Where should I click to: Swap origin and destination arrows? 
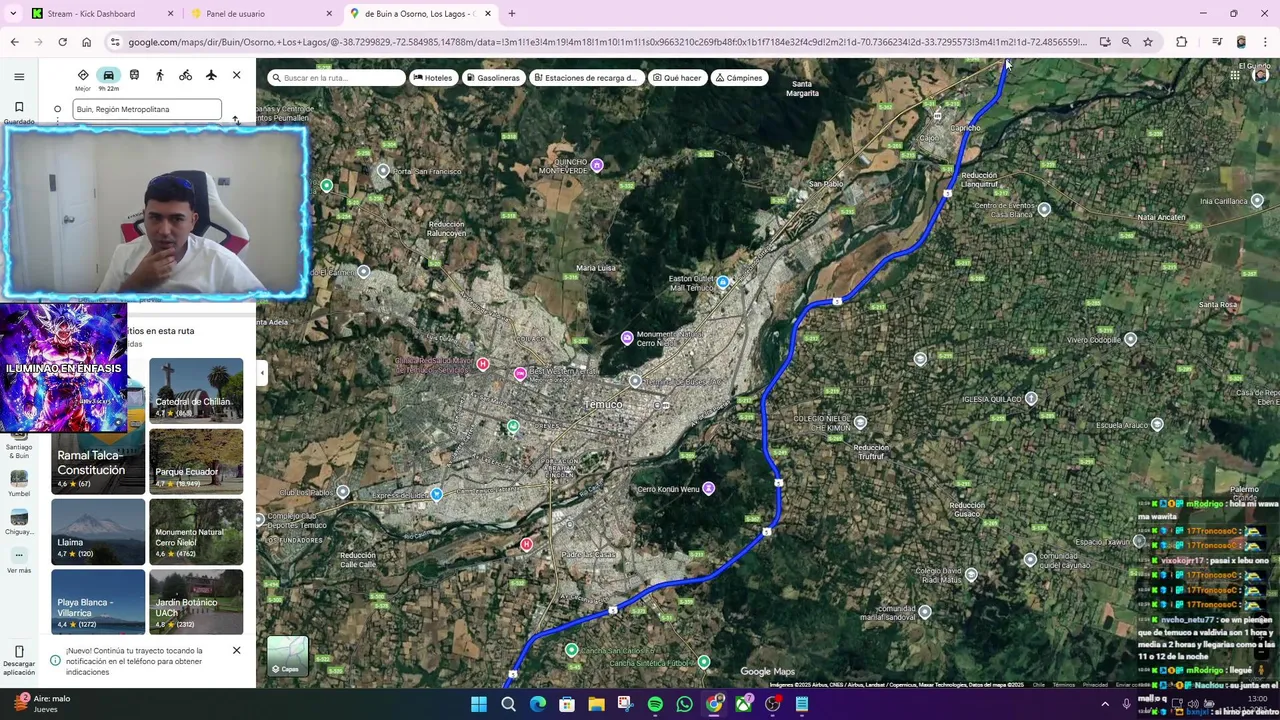236,121
